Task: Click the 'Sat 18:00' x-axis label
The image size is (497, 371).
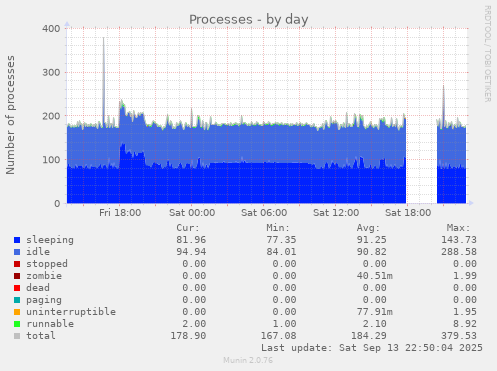Action: point(408,213)
